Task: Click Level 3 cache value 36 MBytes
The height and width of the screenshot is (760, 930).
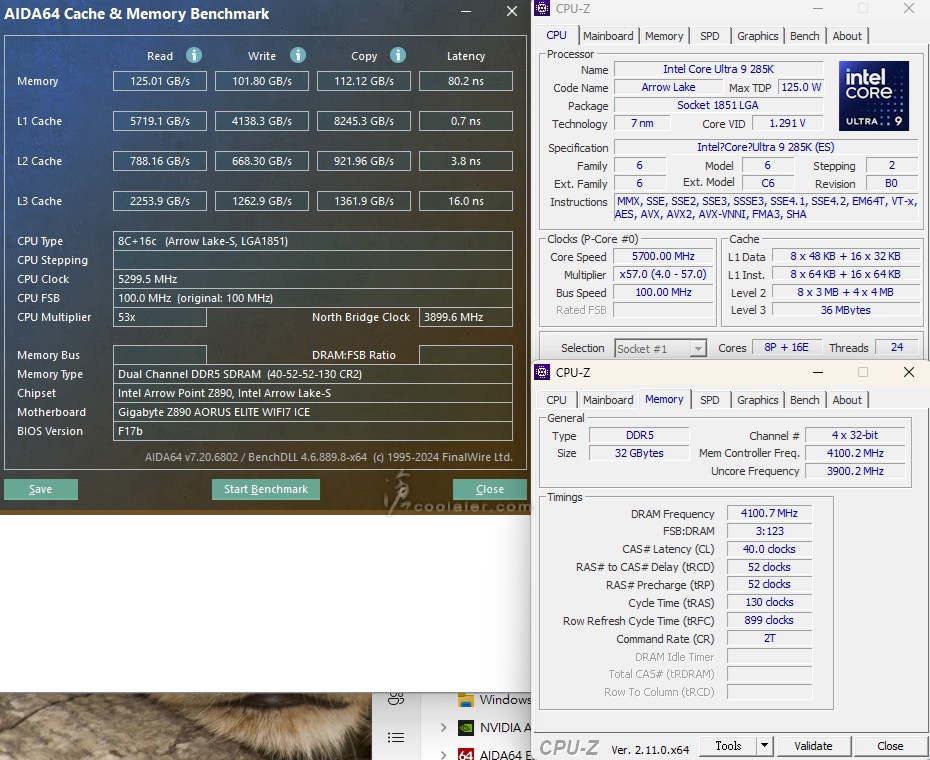Action: pyautogui.click(x=845, y=310)
